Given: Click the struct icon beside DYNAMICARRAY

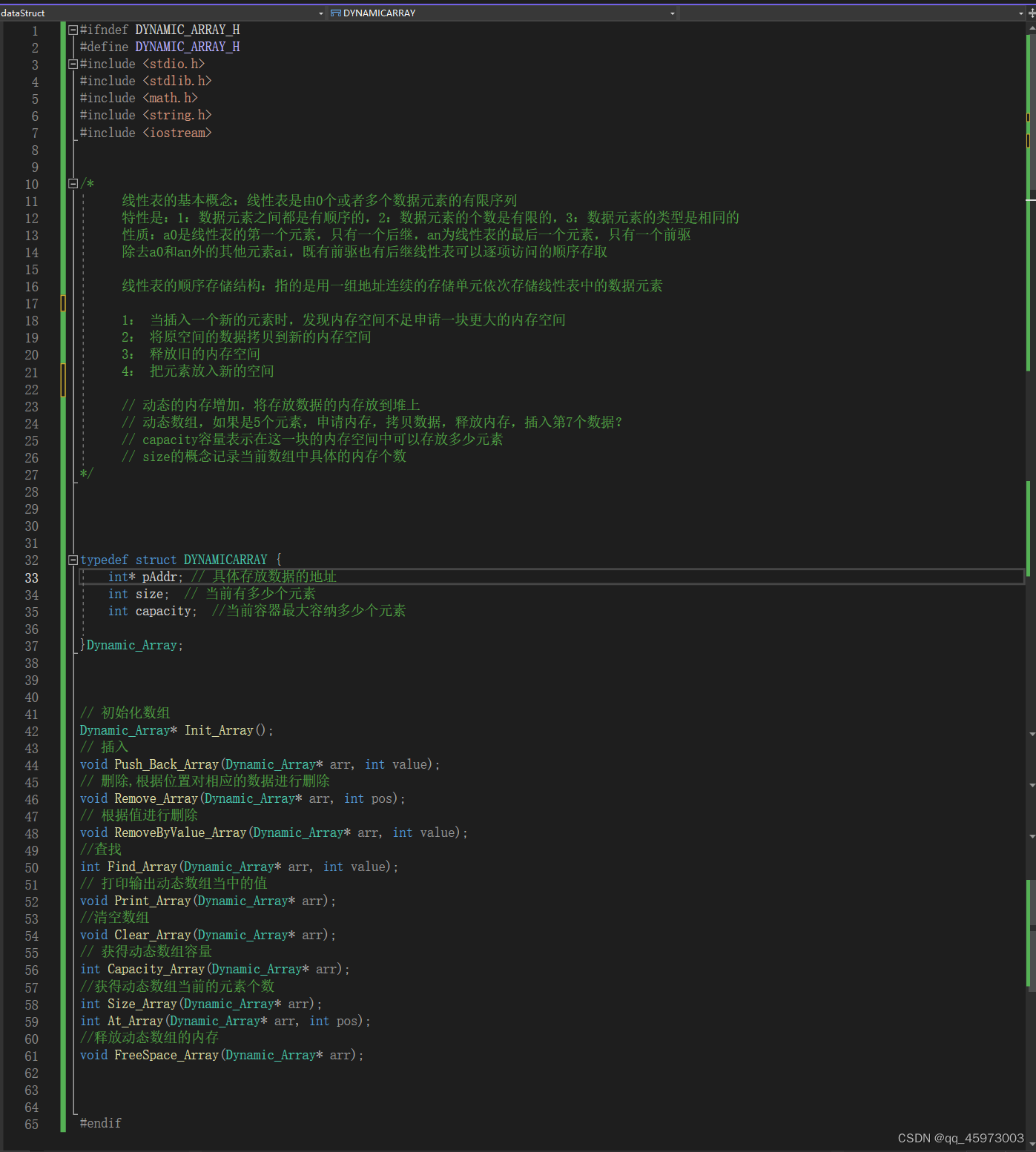Looking at the screenshot, I should pyautogui.click(x=335, y=13).
